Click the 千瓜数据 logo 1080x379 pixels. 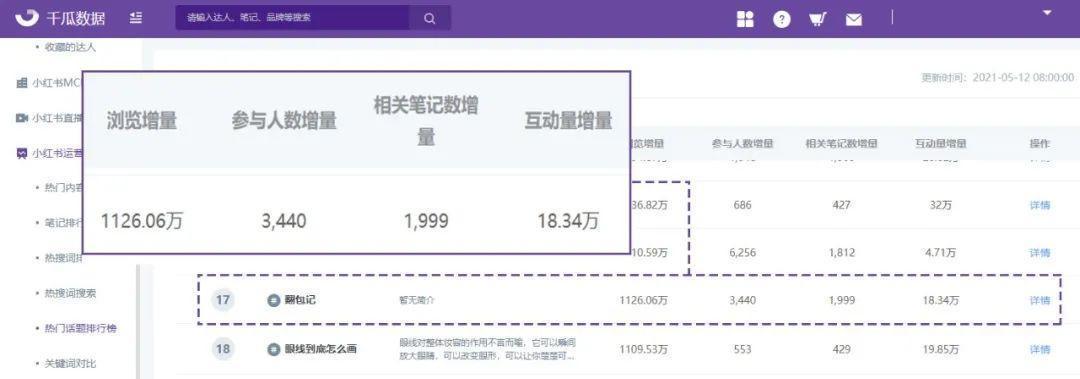[x=60, y=18]
